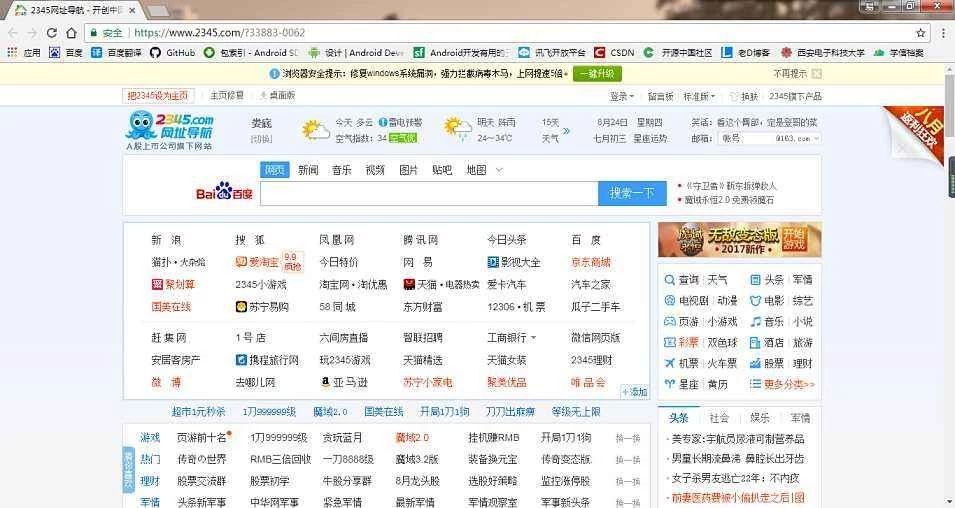Click tomorrow's rainy weather icon
This screenshot has width=955, height=508.
pyautogui.click(x=457, y=130)
